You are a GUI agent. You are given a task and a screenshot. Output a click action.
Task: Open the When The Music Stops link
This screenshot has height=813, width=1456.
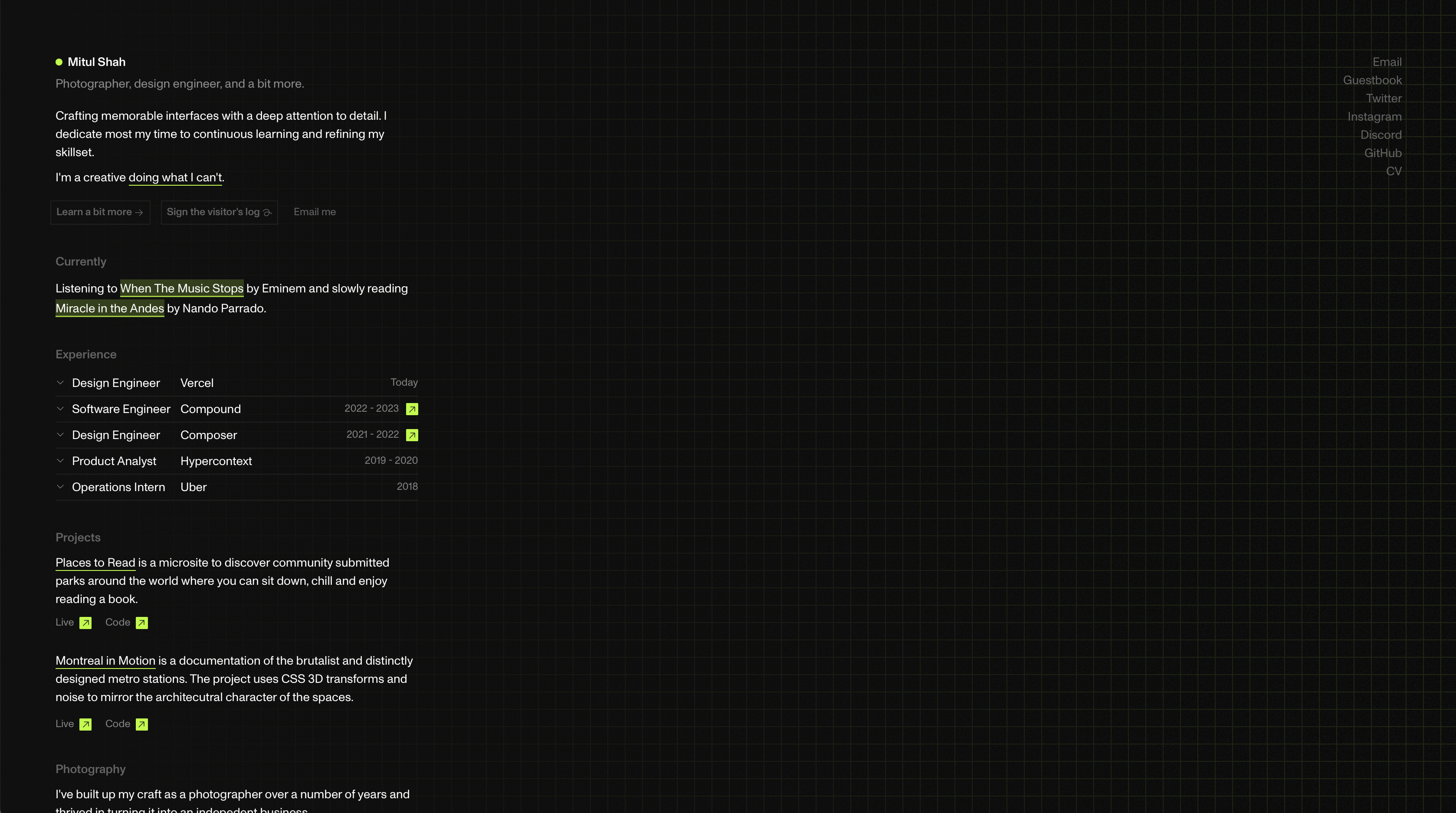[x=181, y=288]
